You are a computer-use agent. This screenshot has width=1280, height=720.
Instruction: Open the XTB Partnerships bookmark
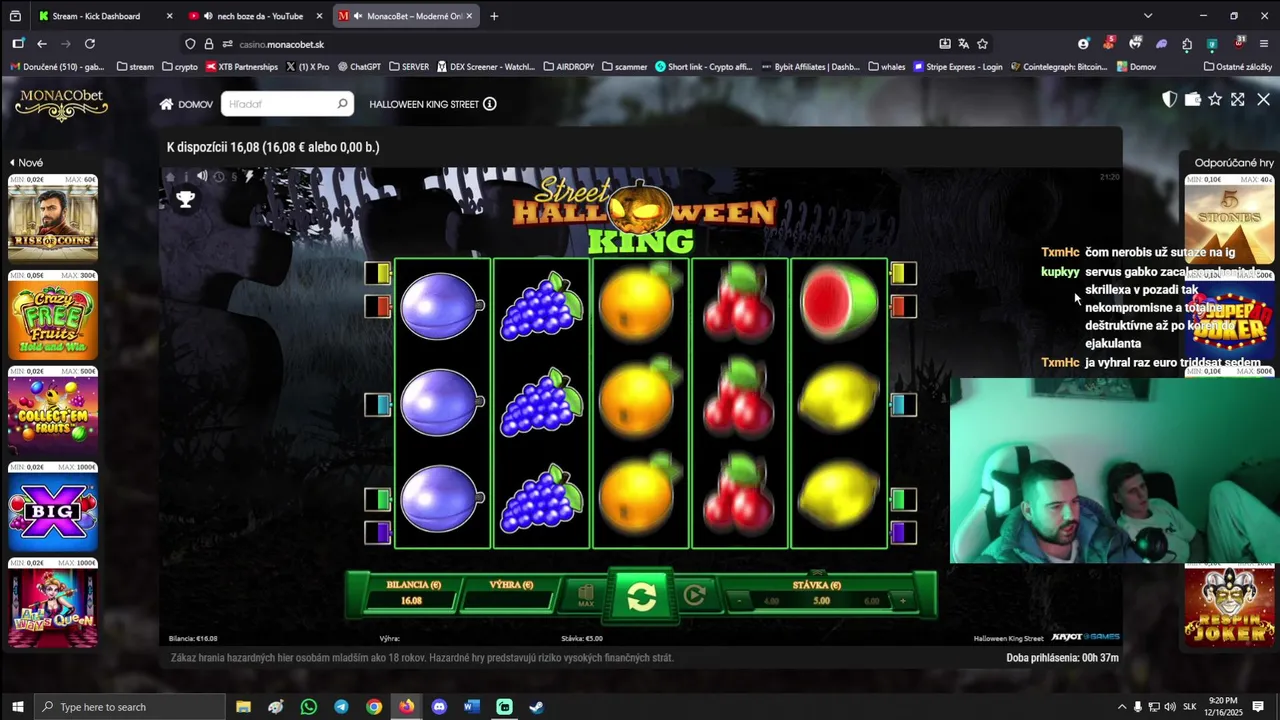(x=242, y=67)
